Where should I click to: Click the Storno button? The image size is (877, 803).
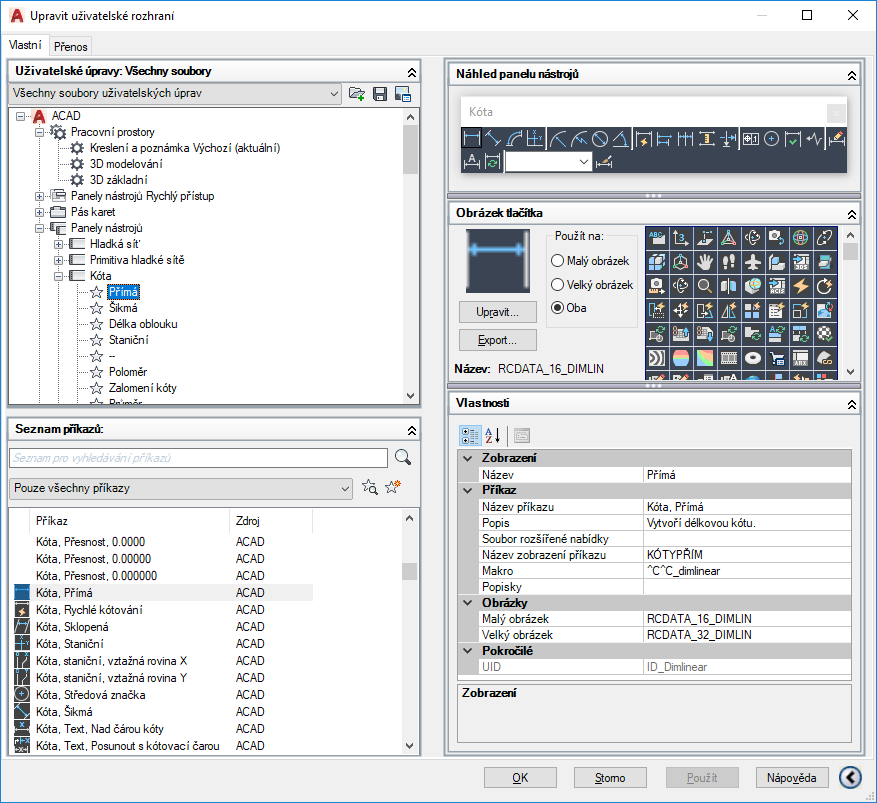pyautogui.click(x=610, y=778)
